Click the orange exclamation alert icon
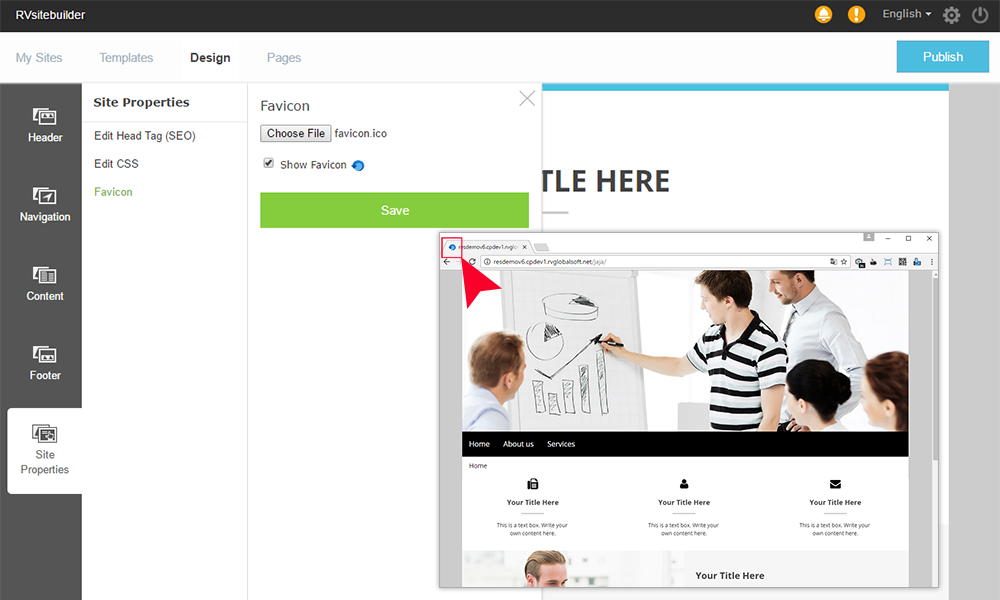The width and height of the screenshot is (1000, 600). click(x=856, y=14)
